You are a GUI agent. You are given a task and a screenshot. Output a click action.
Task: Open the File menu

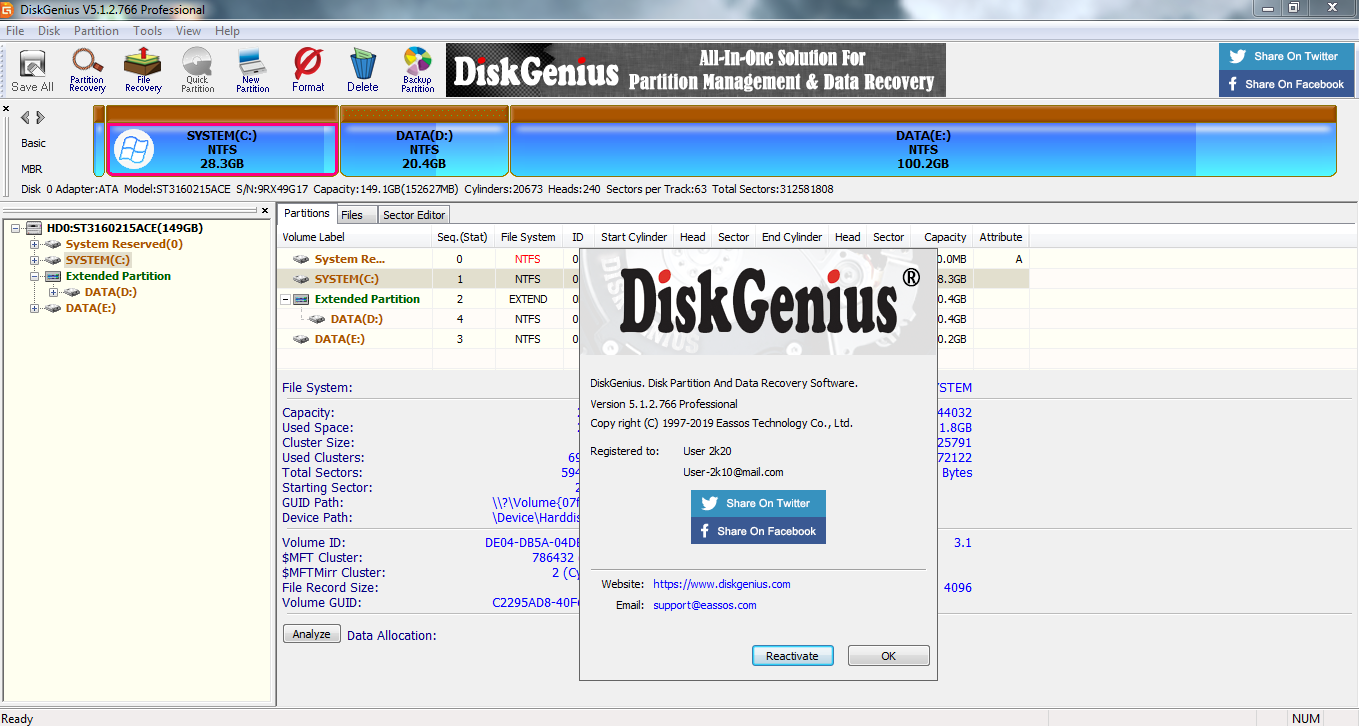coord(15,31)
